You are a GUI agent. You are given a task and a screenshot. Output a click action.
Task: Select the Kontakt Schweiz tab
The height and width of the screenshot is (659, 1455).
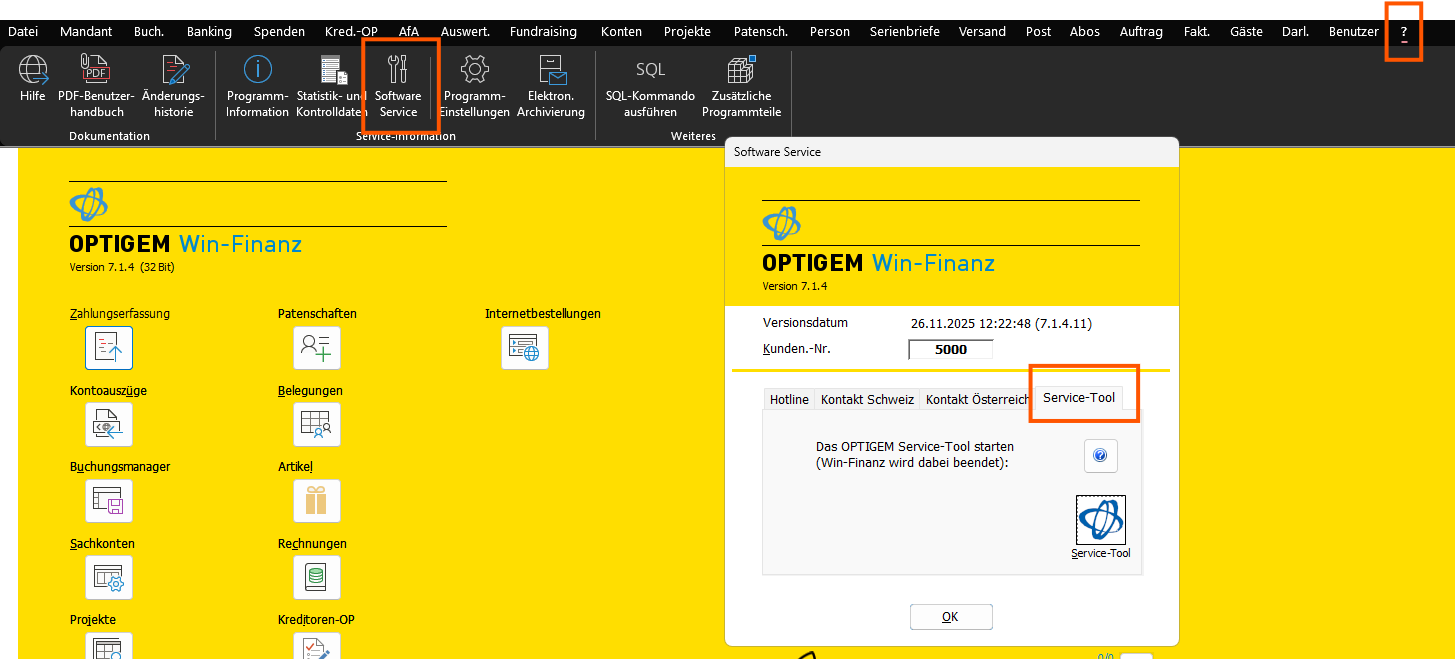coord(867,400)
